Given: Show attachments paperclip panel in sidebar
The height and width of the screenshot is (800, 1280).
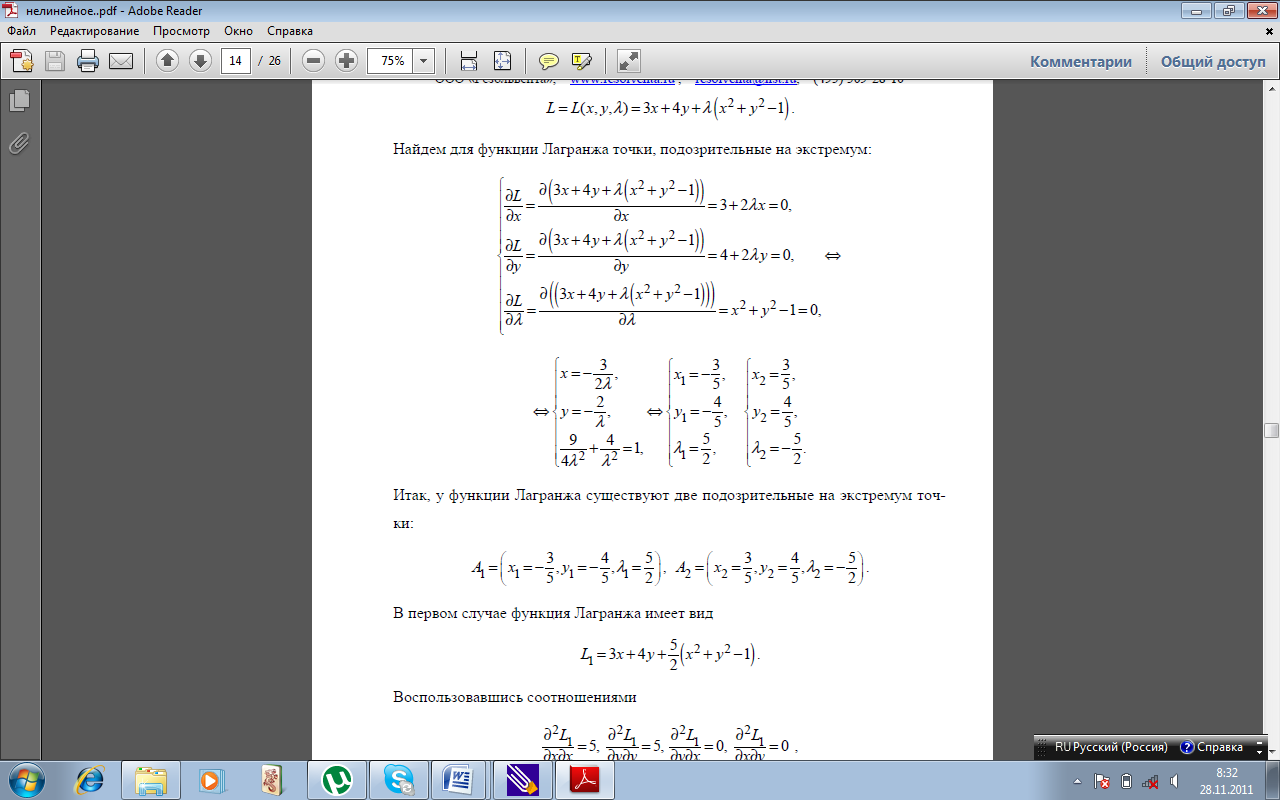Looking at the screenshot, I should click(x=19, y=143).
